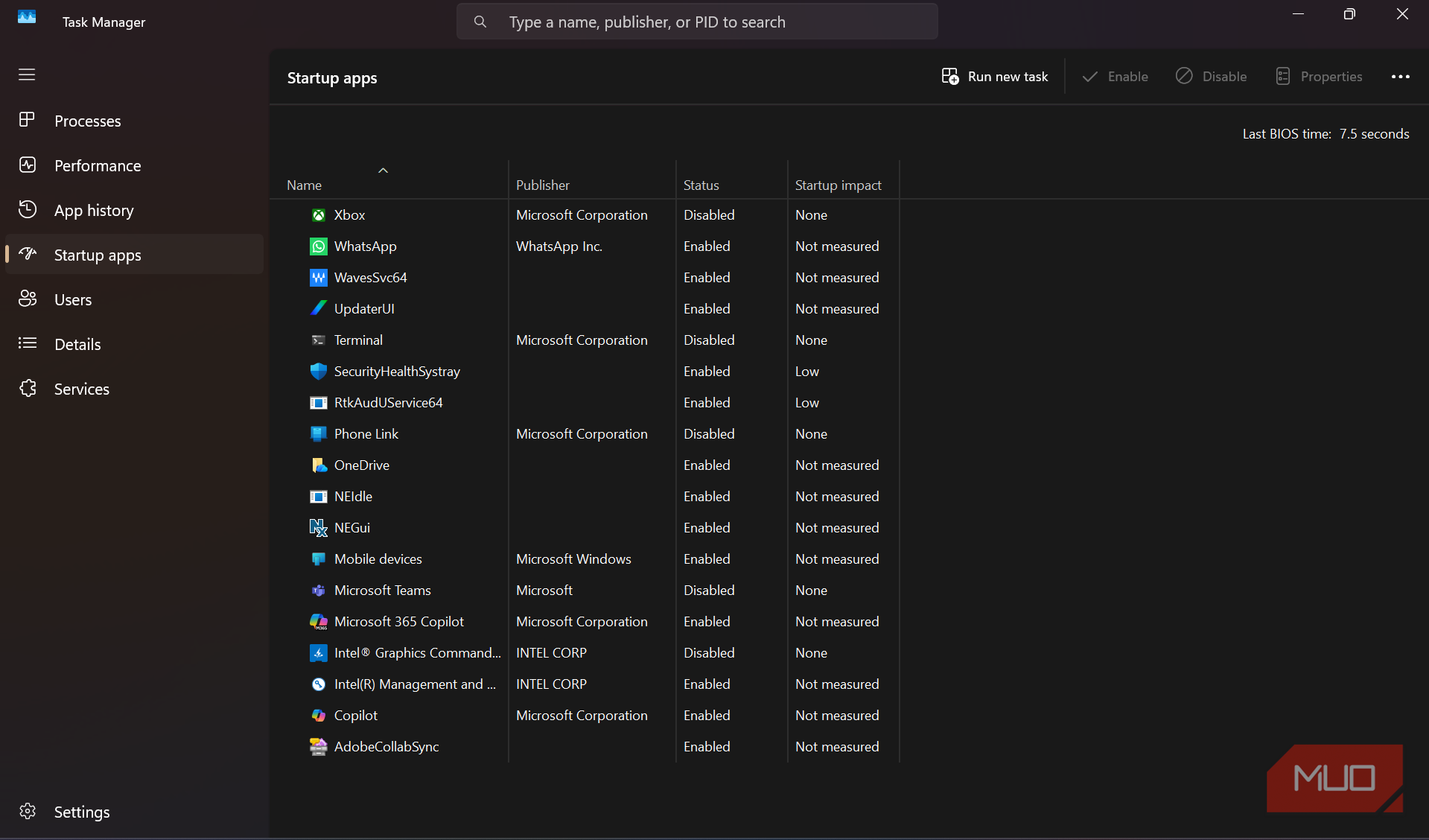The height and width of the screenshot is (840, 1429).
Task: Click the Phone Link icon
Action: (x=318, y=434)
